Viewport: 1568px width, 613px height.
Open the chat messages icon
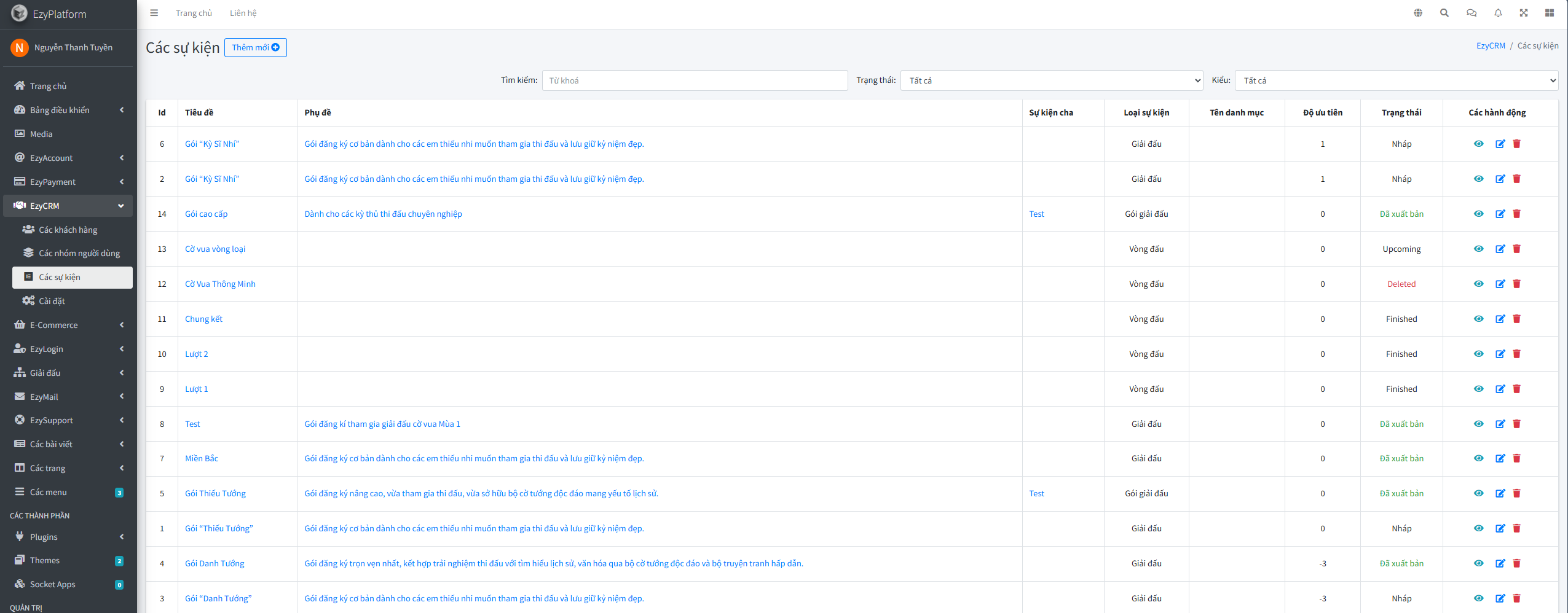[x=1471, y=13]
